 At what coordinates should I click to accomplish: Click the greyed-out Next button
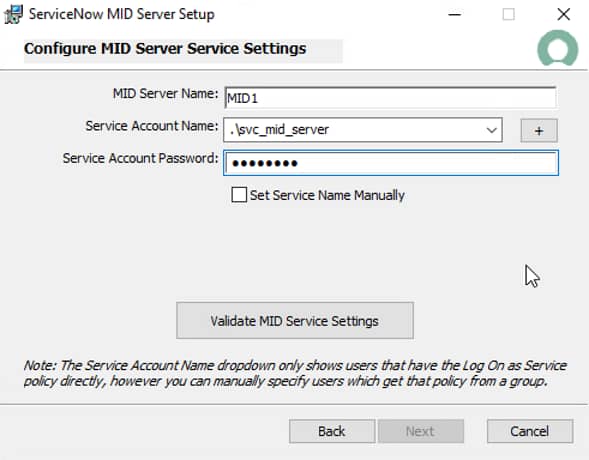point(421,431)
